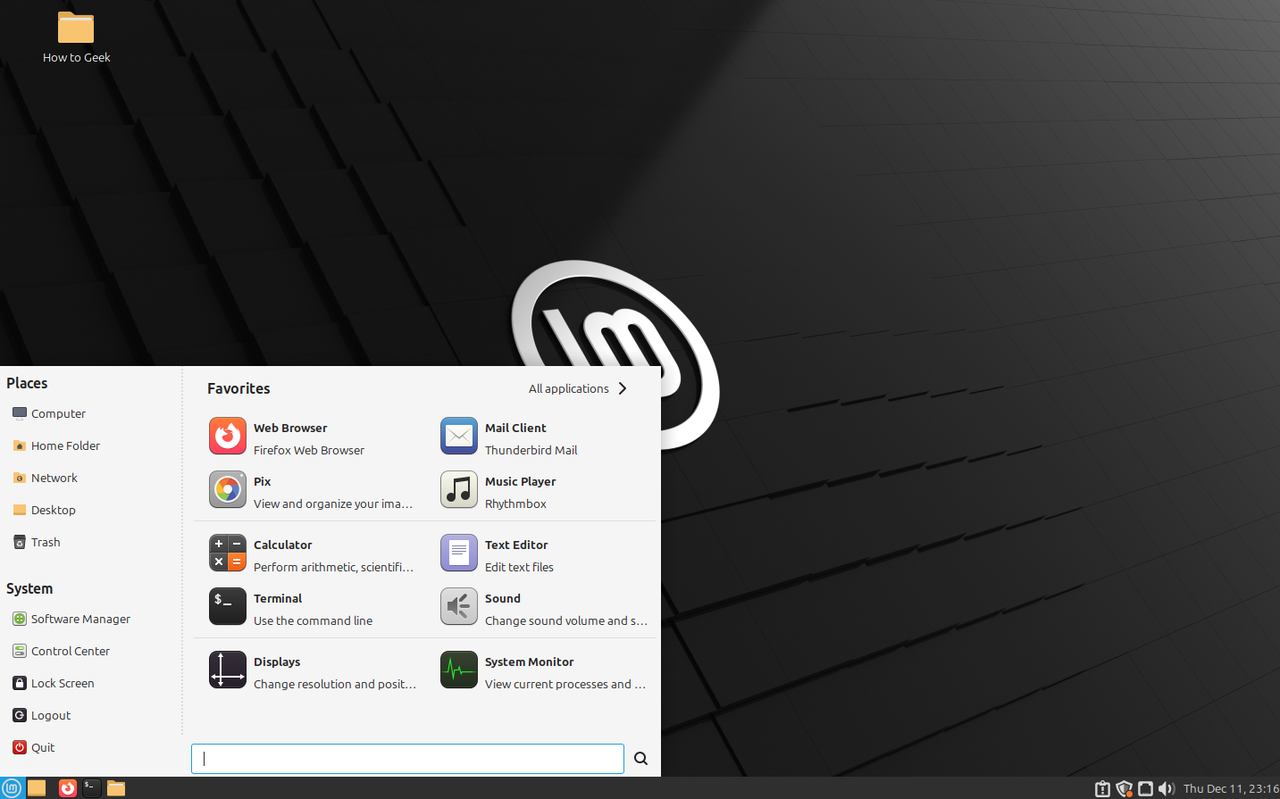This screenshot has height=799, width=1280.
Task: Open the Software Manager
Action: coord(80,618)
